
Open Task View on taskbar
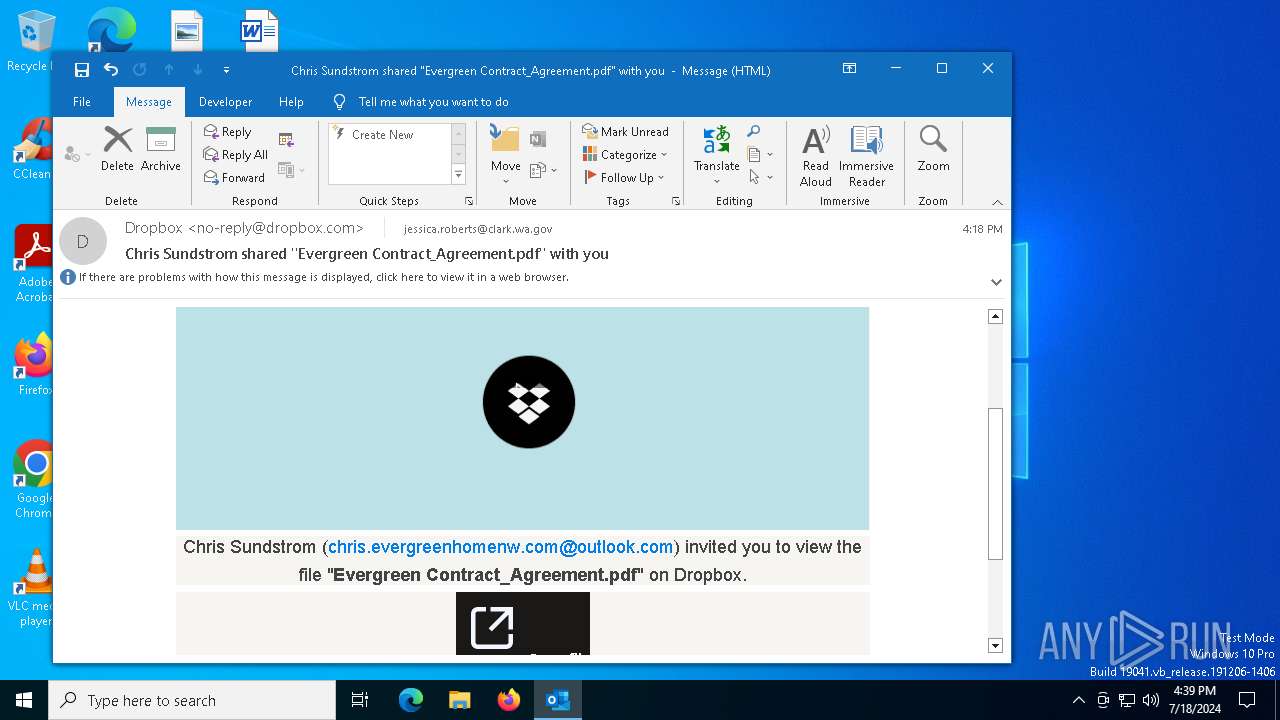pyautogui.click(x=360, y=700)
